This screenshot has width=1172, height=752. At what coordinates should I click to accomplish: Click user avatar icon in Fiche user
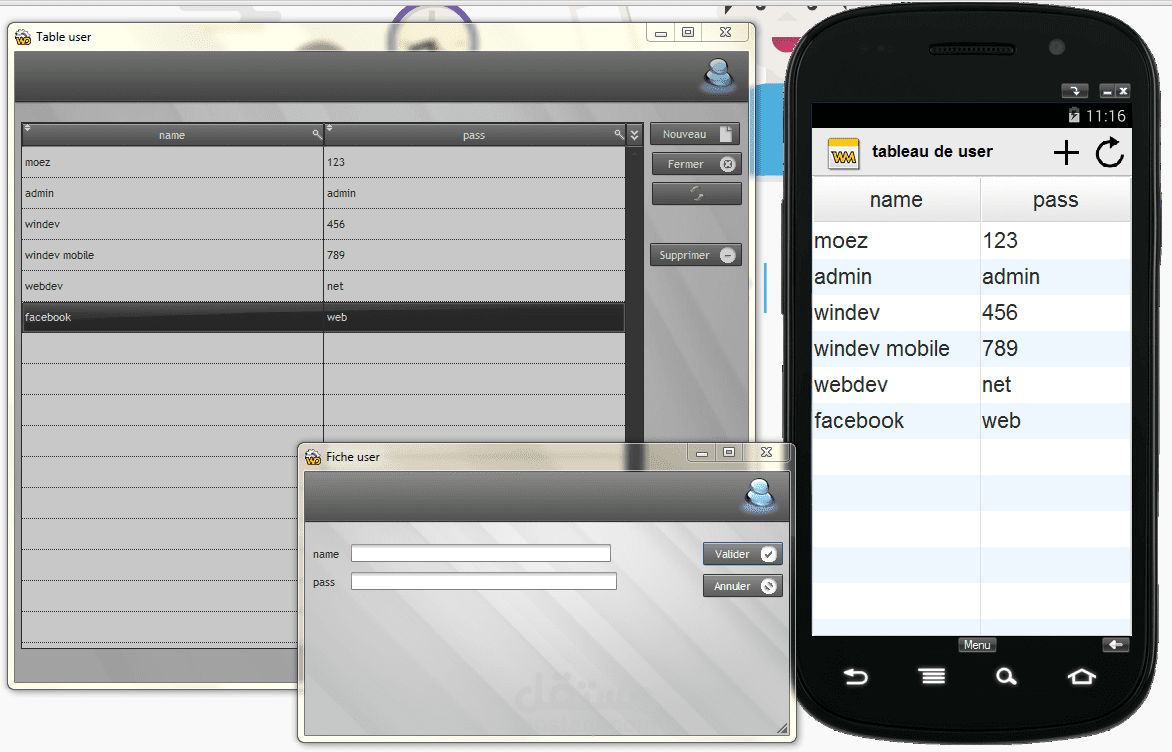(x=759, y=496)
